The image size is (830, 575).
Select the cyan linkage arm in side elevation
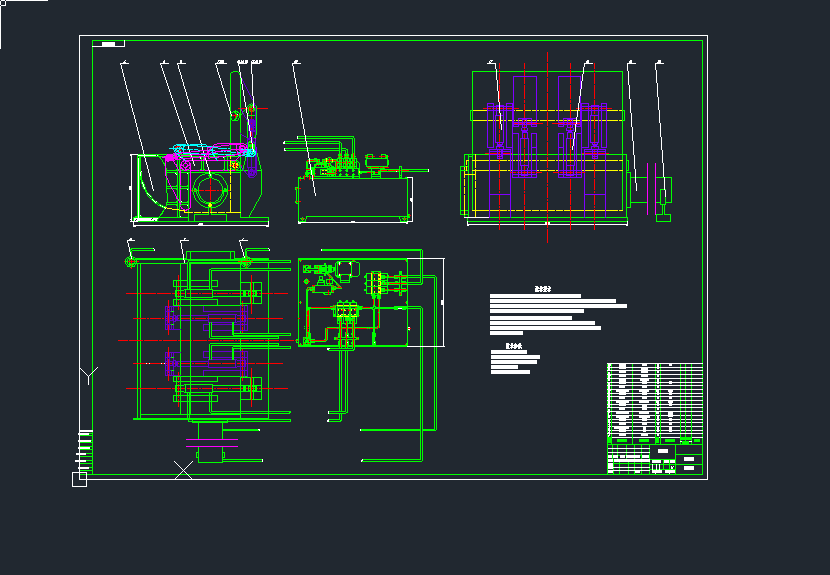pos(210,152)
